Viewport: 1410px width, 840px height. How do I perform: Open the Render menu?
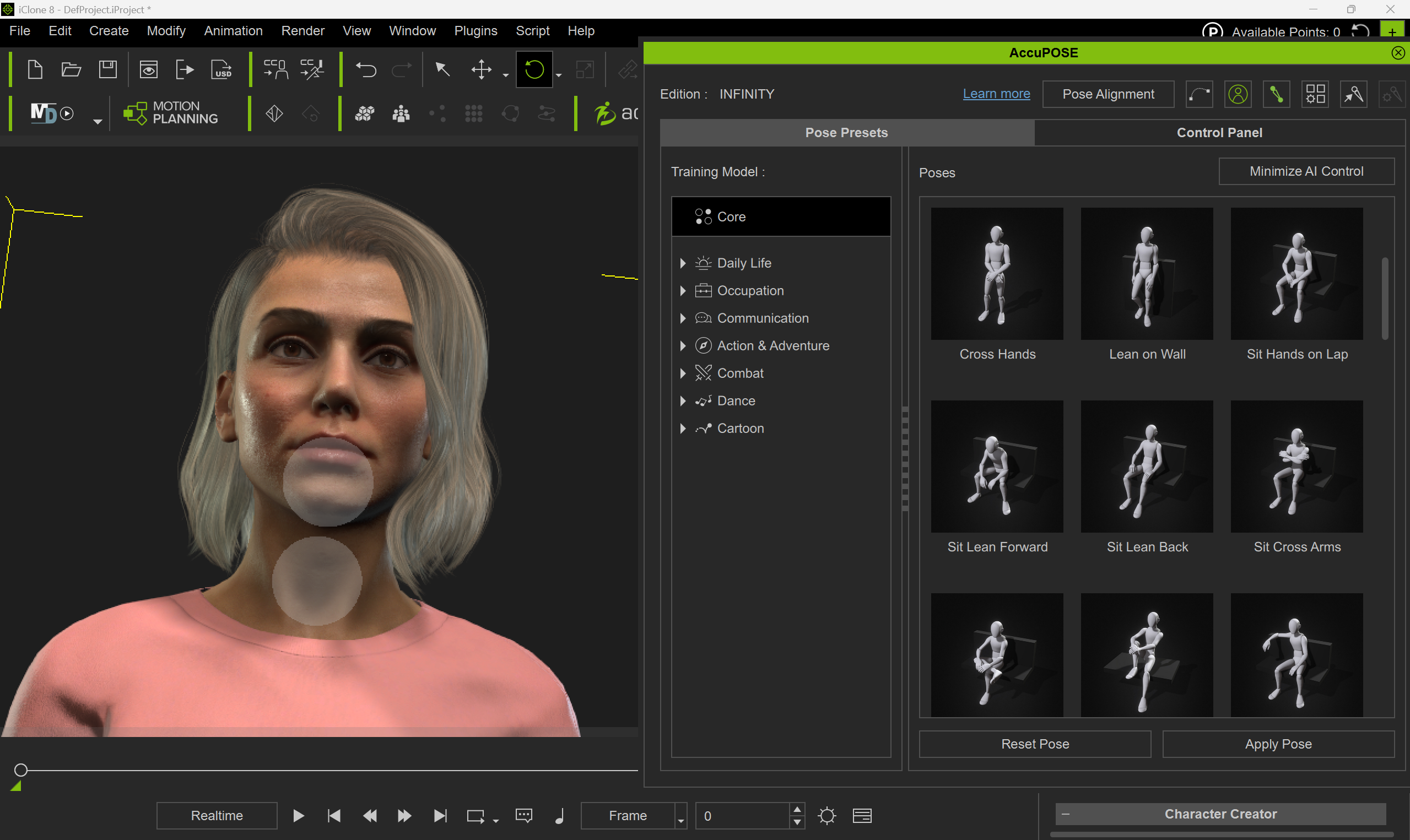pyautogui.click(x=303, y=30)
